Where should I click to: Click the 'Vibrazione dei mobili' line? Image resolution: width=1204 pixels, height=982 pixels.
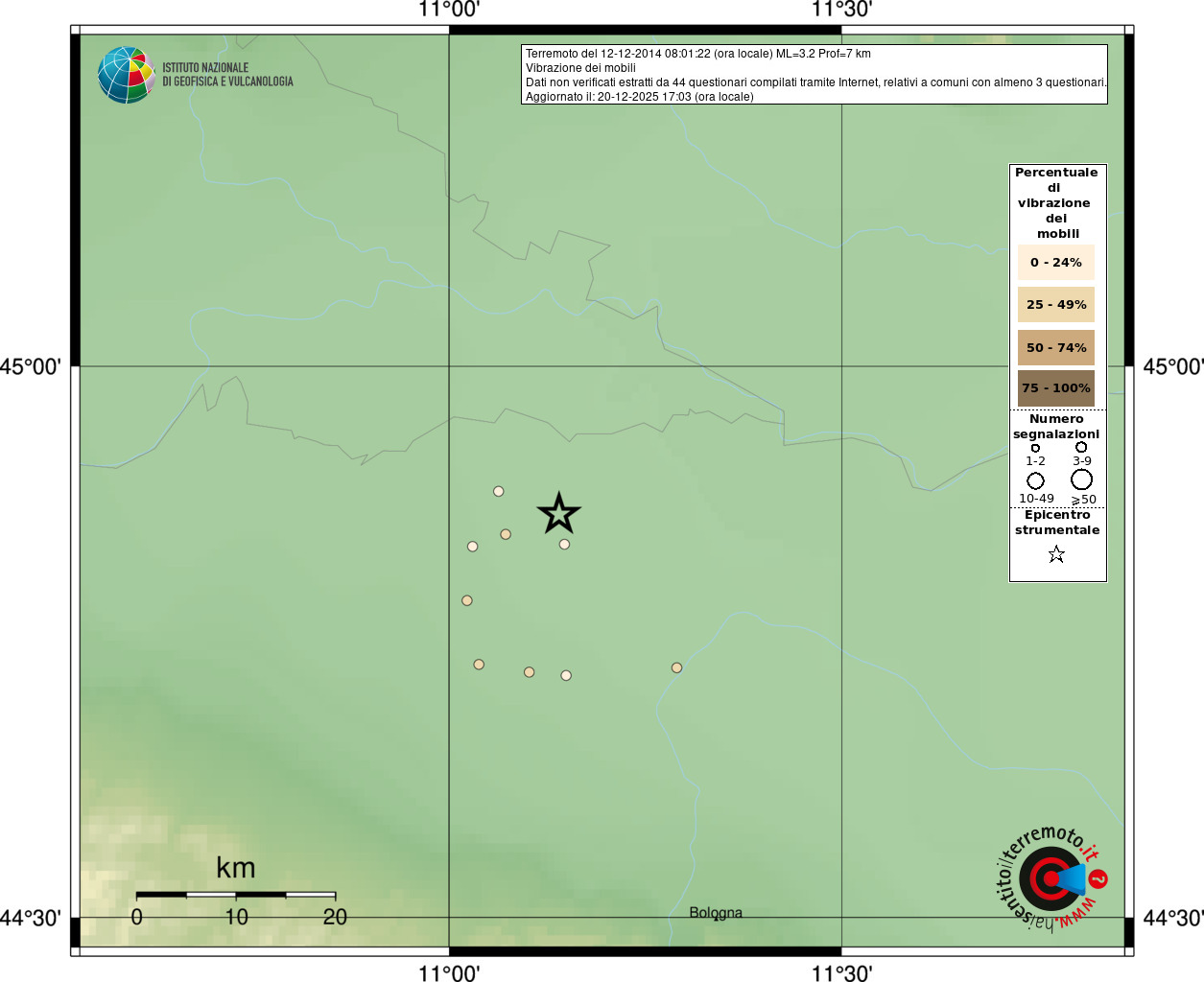[x=580, y=68]
